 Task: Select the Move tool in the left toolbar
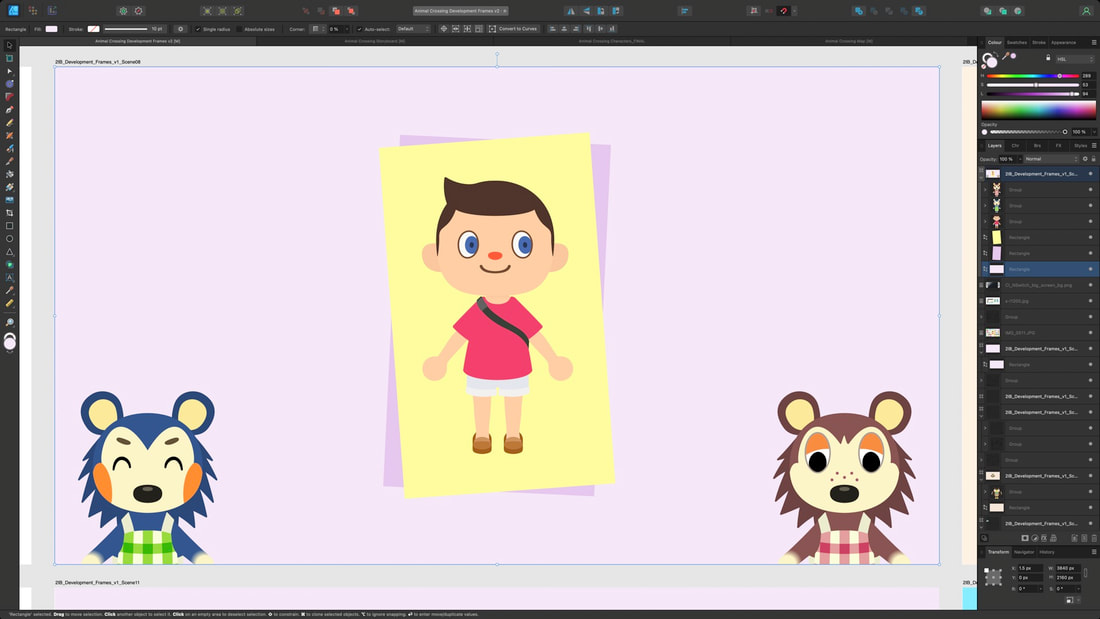pos(9,46)
